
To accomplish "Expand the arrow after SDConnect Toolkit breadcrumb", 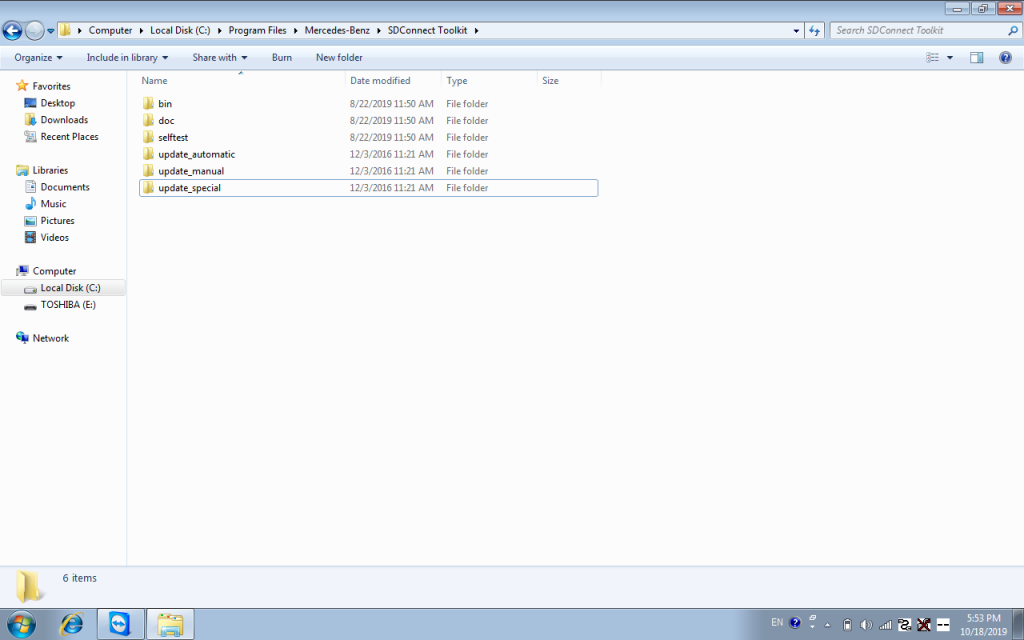I will point(477,31).
